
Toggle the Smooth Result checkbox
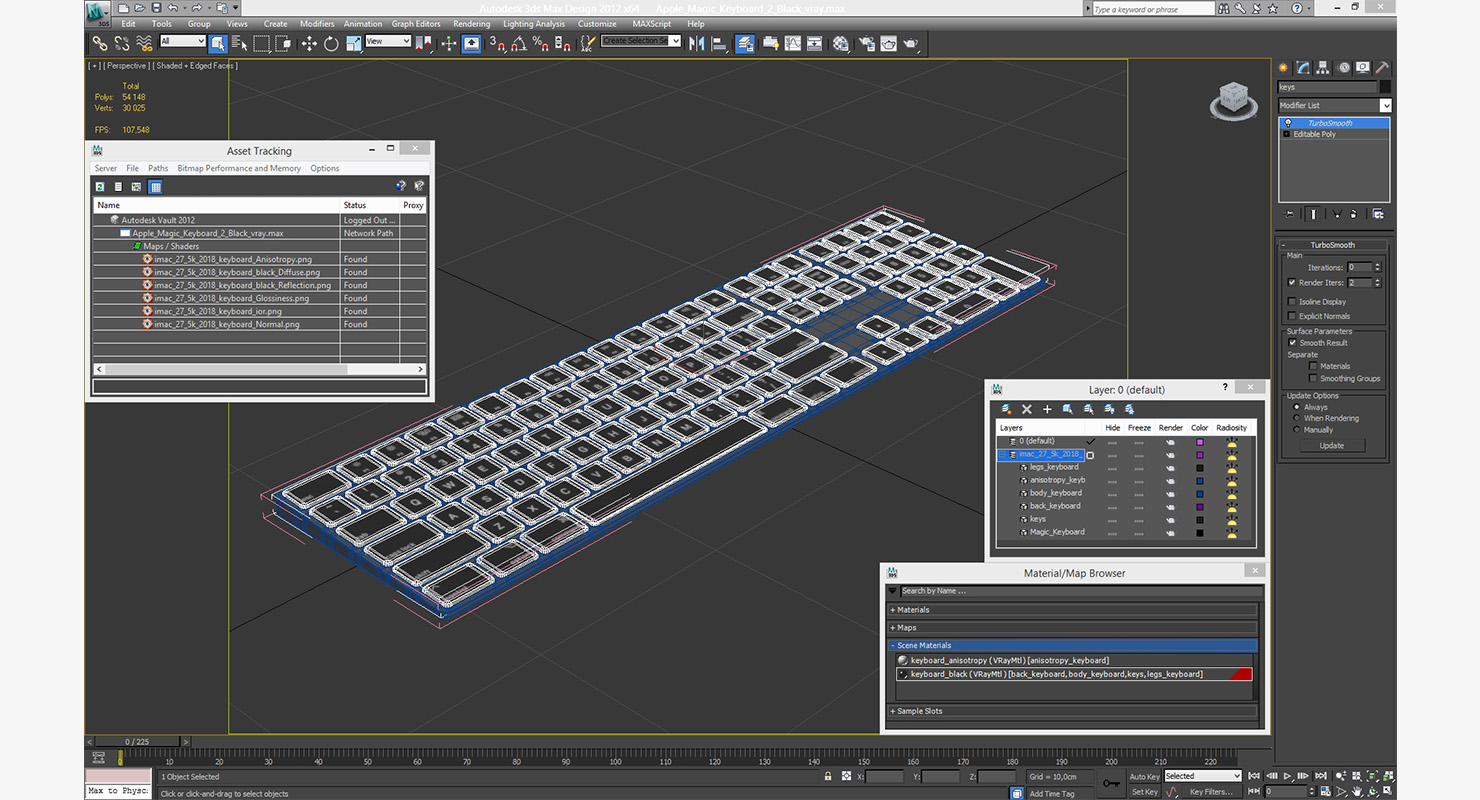click(x=1292, y=342)
